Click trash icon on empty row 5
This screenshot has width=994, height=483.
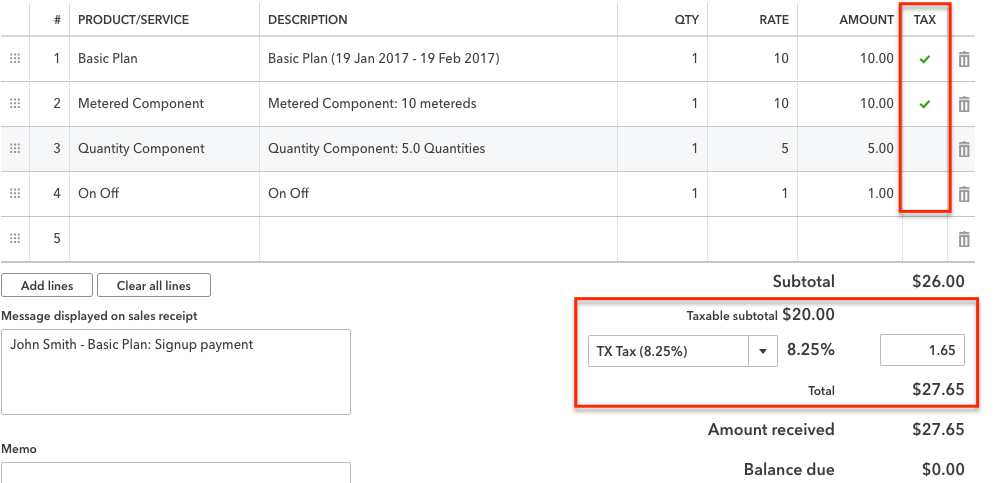(964, 239)
